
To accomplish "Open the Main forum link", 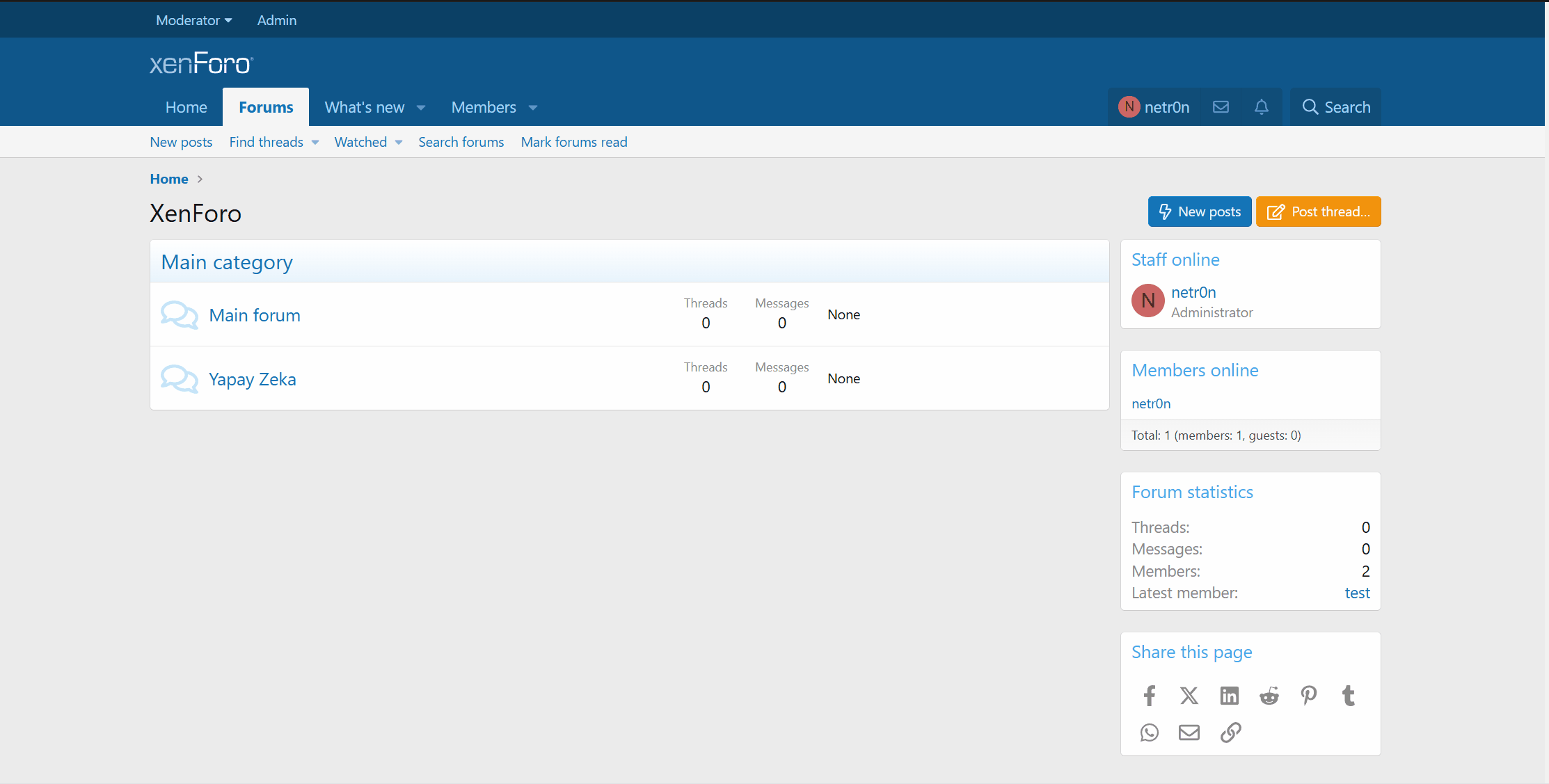I will [x=255, y=315].
